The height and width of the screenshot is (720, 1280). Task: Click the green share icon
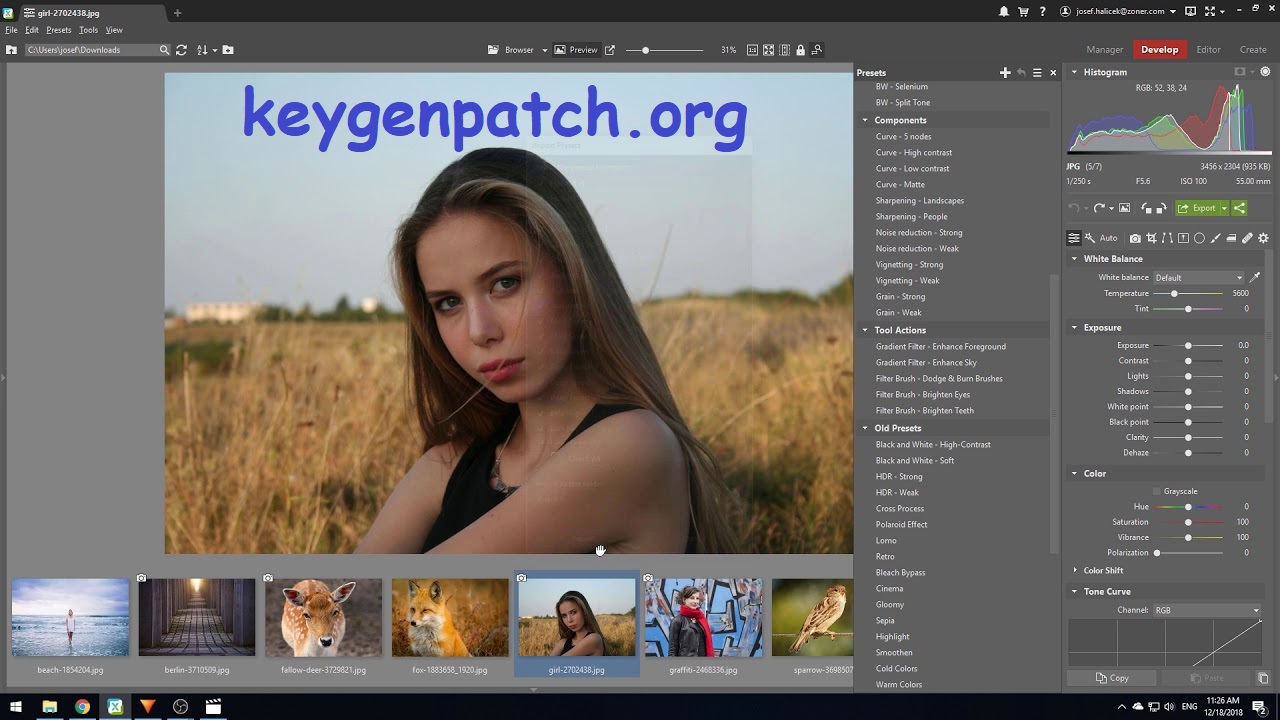point(1239,208)
